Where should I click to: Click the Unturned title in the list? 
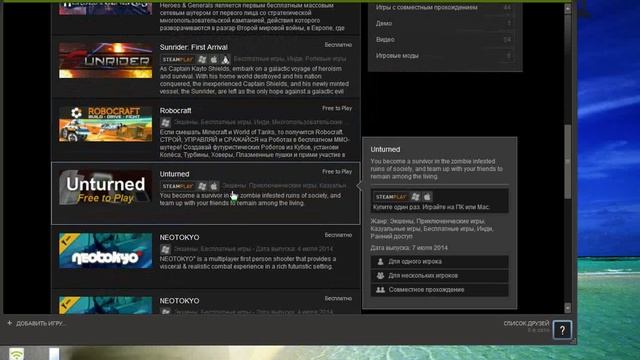pos(174,174)
